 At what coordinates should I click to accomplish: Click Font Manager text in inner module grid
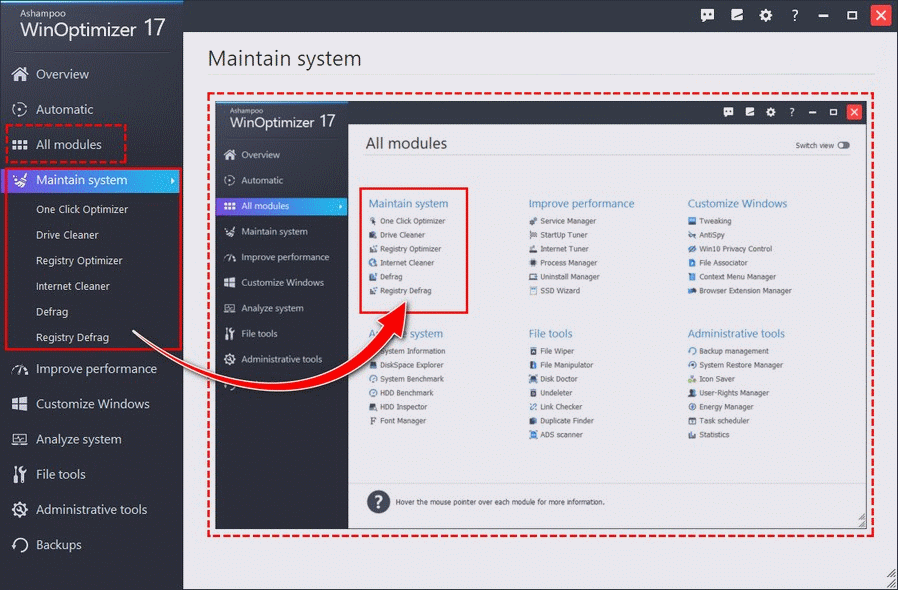point(403,421)
